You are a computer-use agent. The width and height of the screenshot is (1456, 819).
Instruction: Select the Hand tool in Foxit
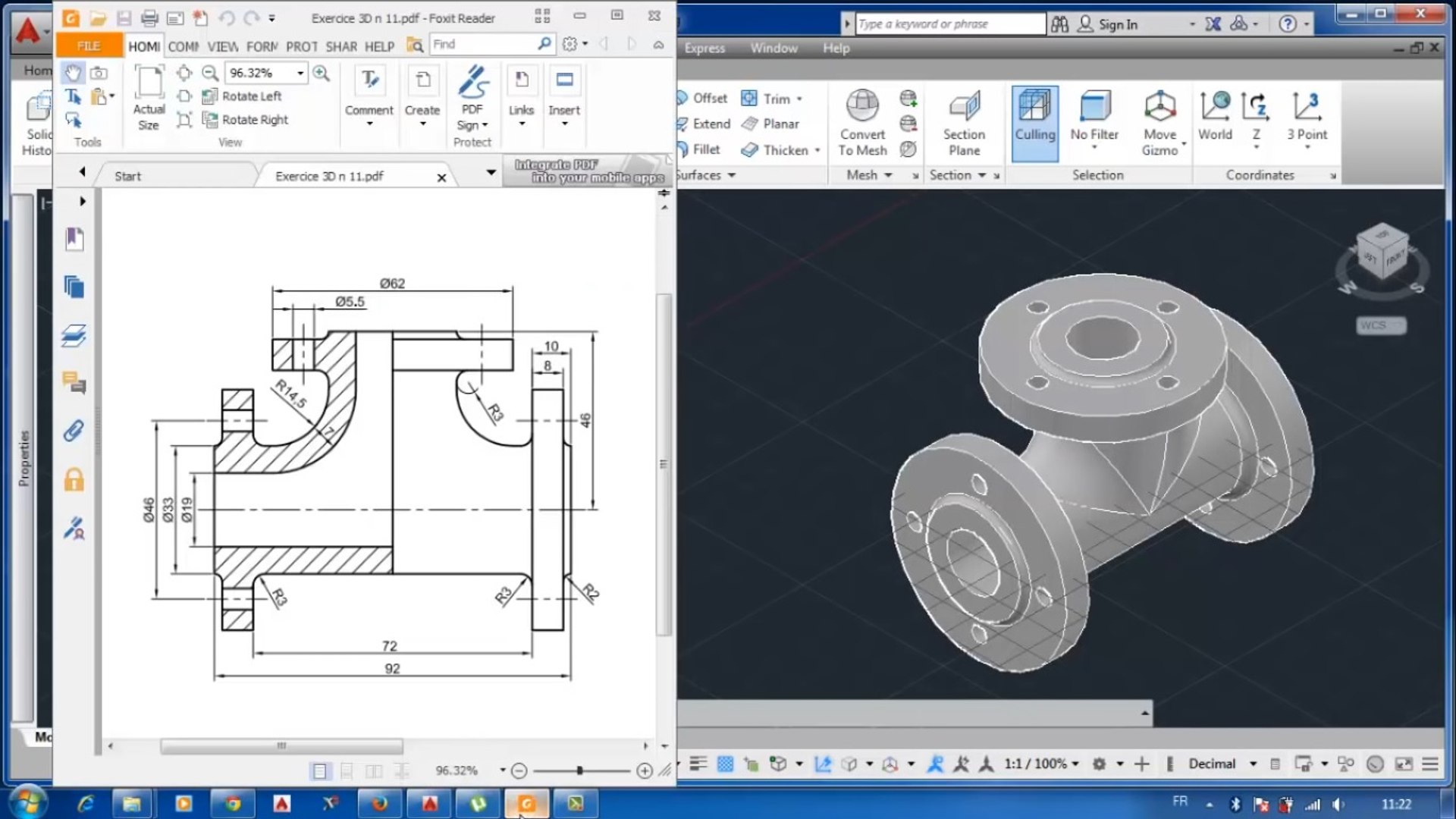(72, 73)
